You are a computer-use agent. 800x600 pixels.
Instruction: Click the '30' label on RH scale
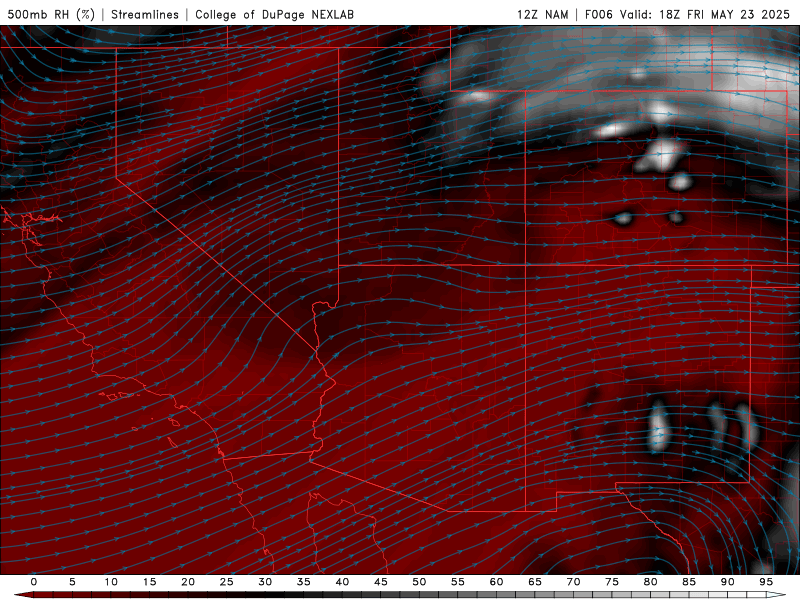pyautogui.click(x=265, y=582)
